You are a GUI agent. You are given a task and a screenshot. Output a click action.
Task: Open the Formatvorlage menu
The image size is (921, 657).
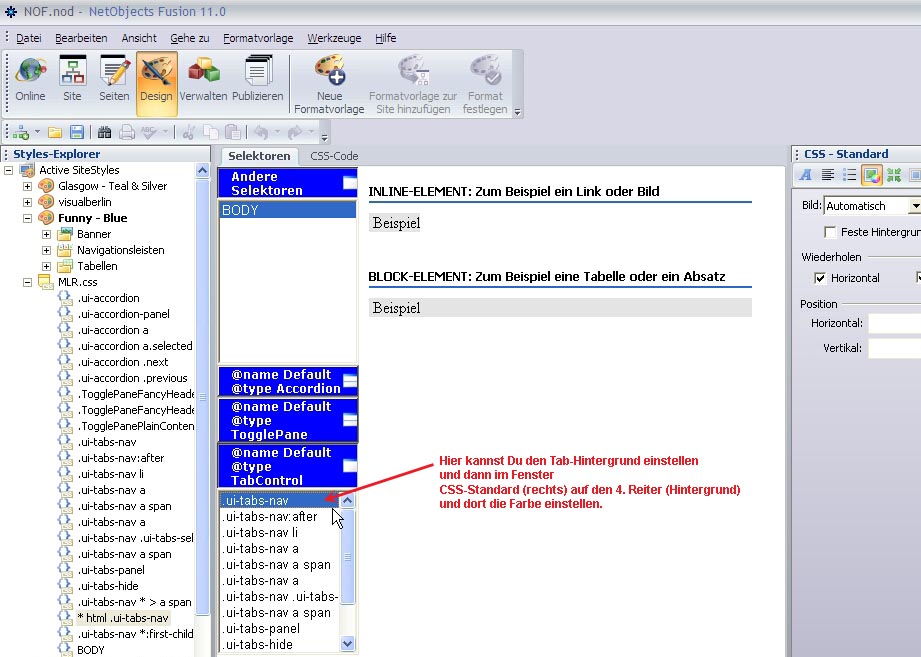[258, 38]
